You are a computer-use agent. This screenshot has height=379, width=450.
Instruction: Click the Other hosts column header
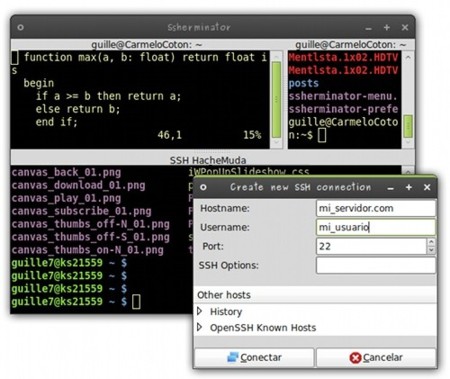315,295
